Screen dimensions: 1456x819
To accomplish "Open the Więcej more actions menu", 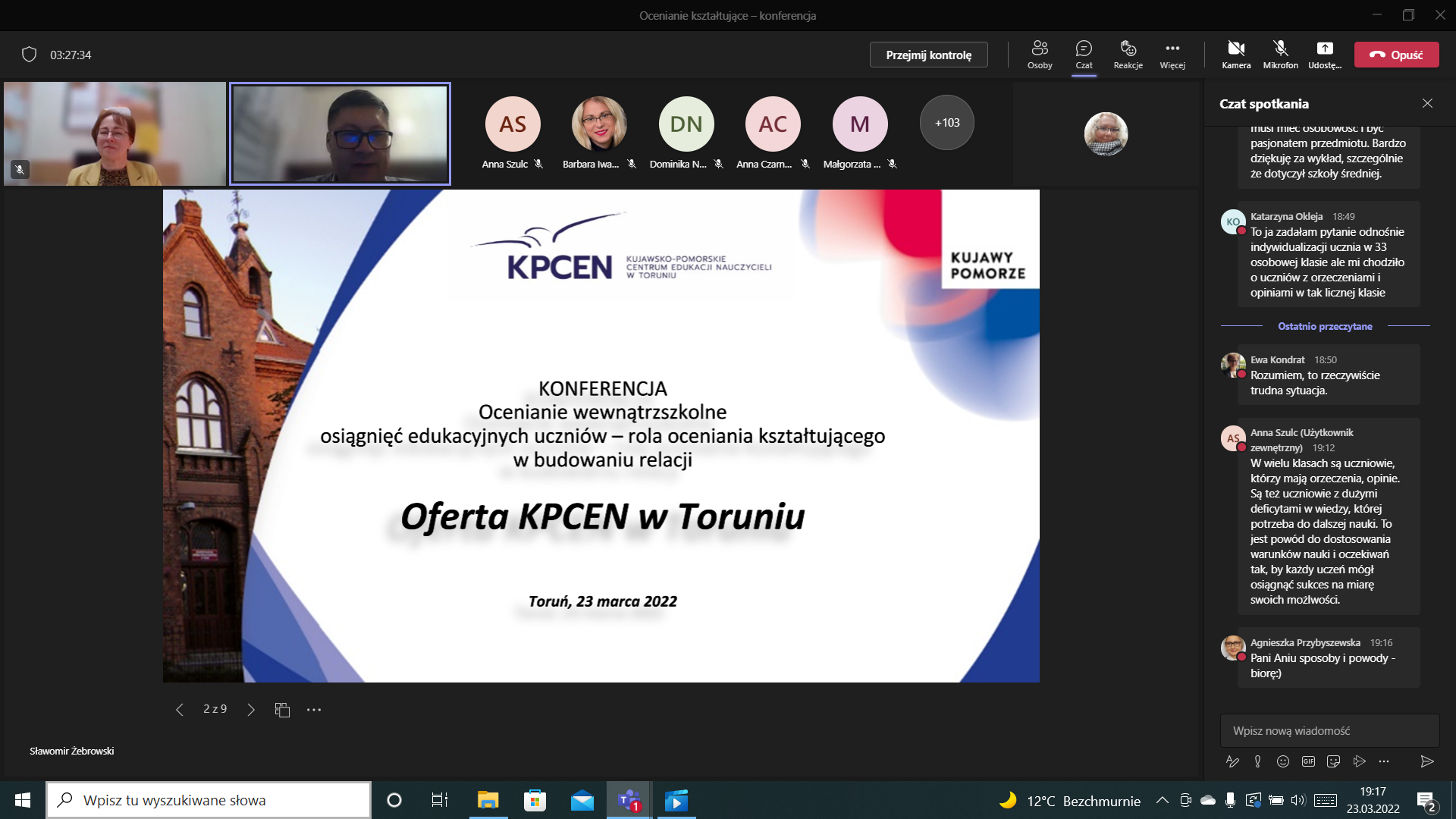I will click(x=1172, y=55).
